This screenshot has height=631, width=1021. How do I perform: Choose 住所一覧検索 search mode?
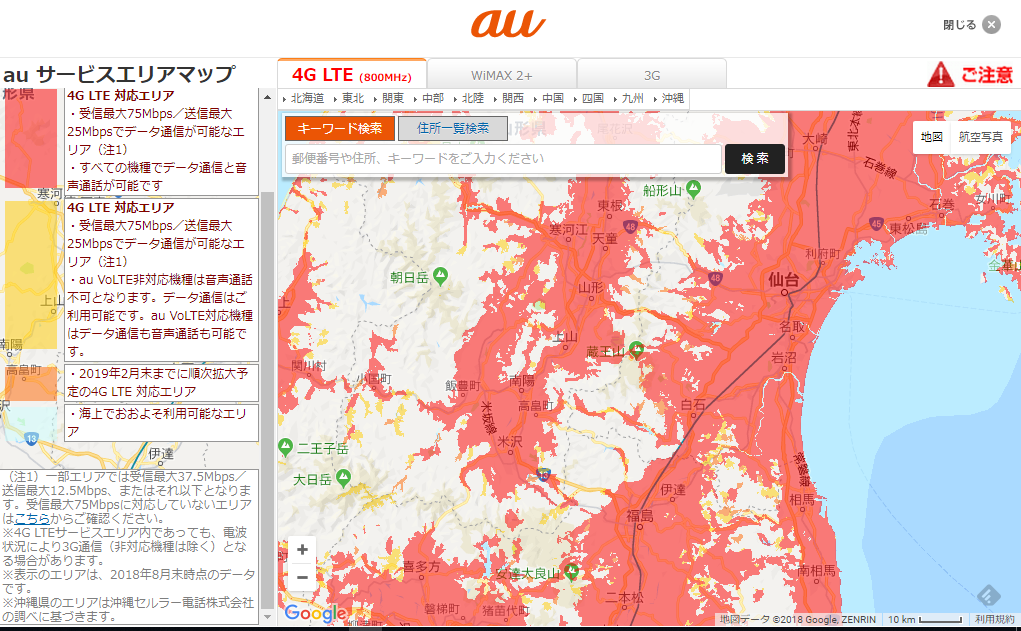pos(453,128)
